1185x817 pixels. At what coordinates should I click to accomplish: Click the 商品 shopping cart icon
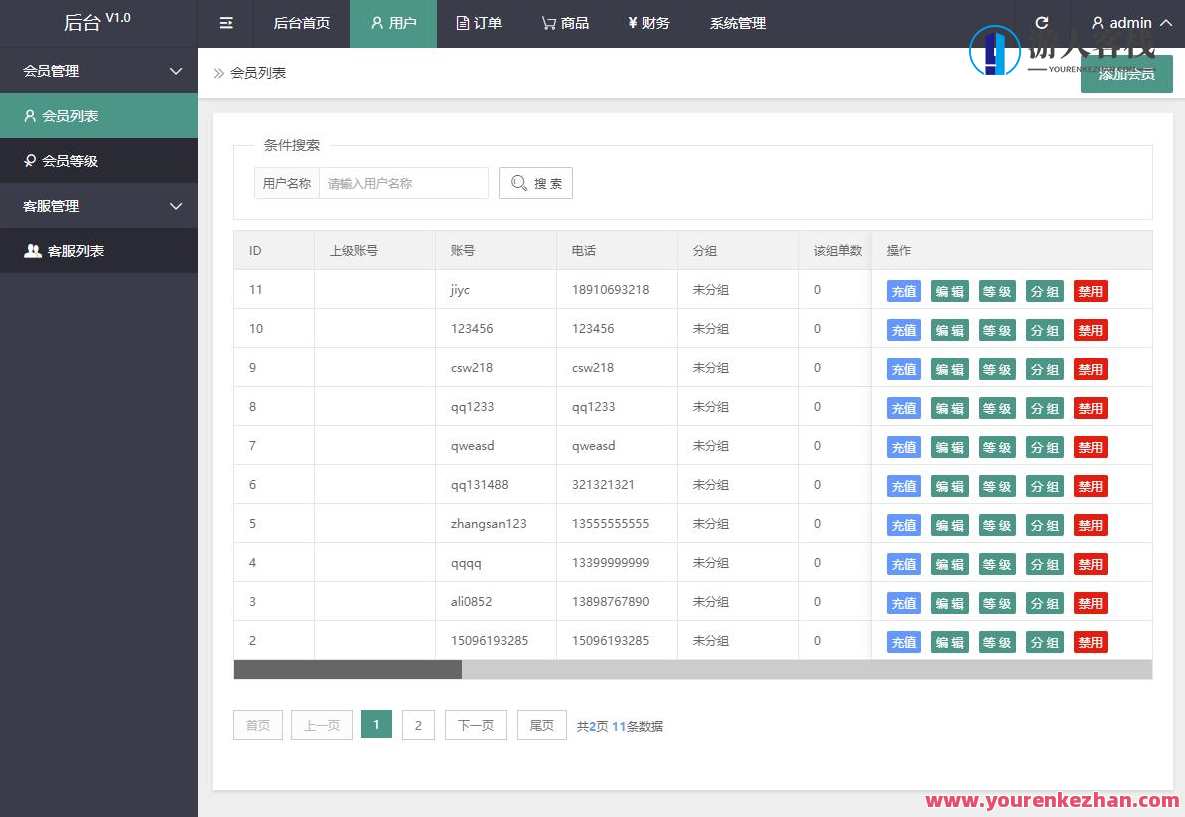click(x=564, y=22)
